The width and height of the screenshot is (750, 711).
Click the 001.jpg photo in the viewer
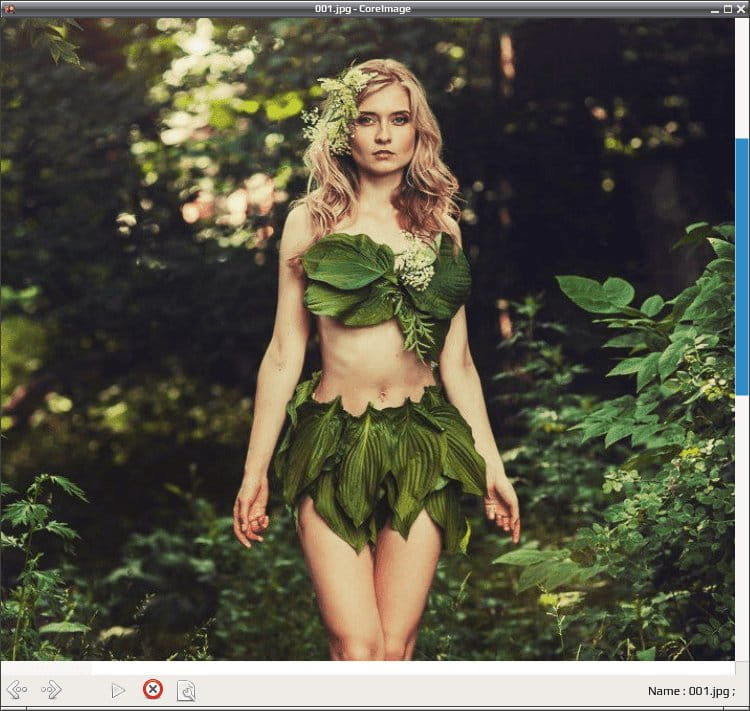pos(367,340)
